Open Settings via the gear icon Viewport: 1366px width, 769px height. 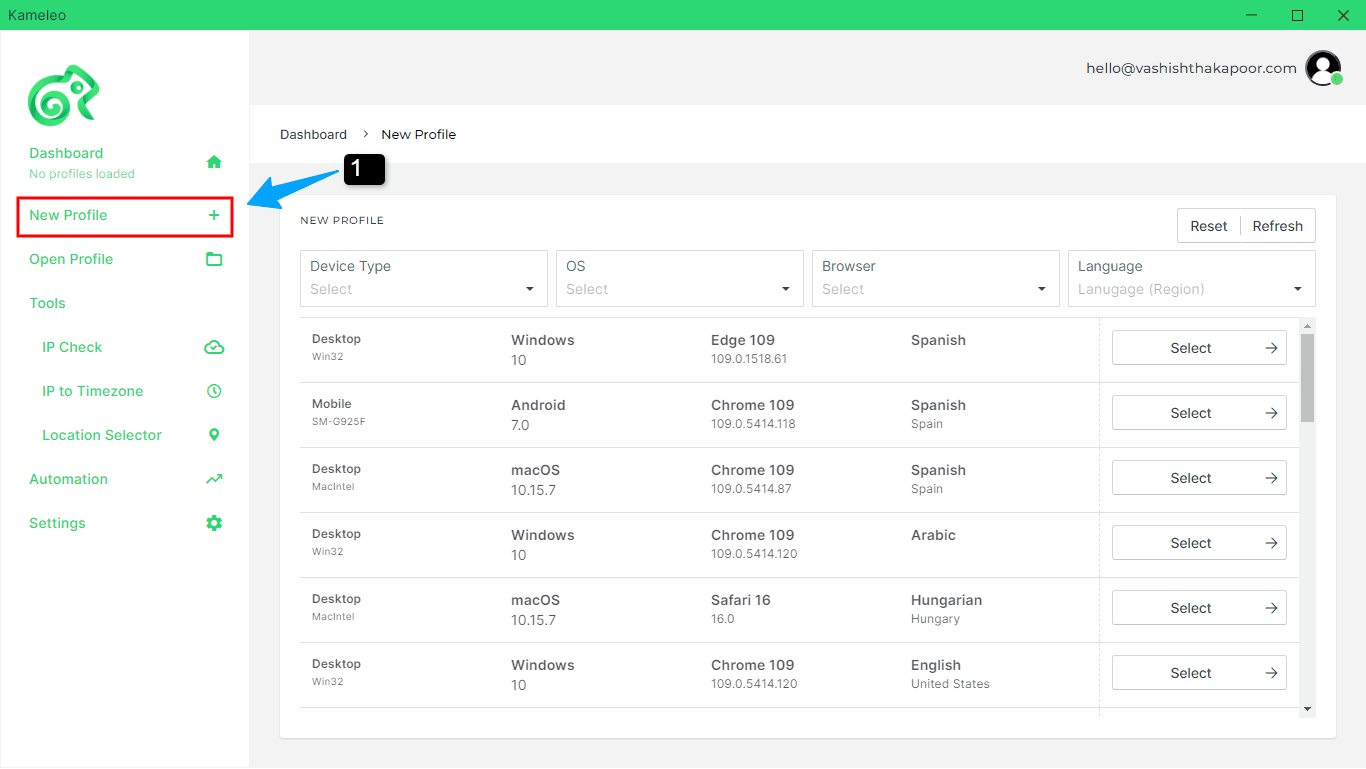click(x=214, y=523)
